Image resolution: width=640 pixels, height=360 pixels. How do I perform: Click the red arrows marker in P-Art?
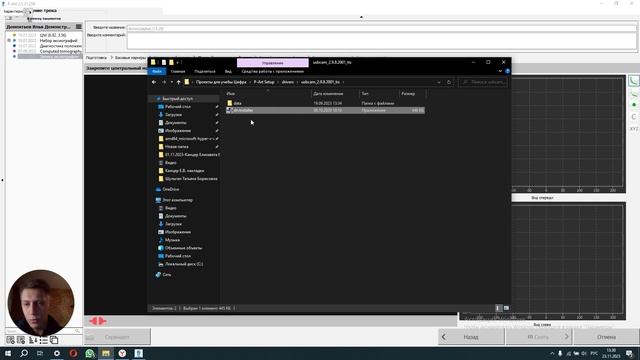pyautogui.click(x=98, y=321)
